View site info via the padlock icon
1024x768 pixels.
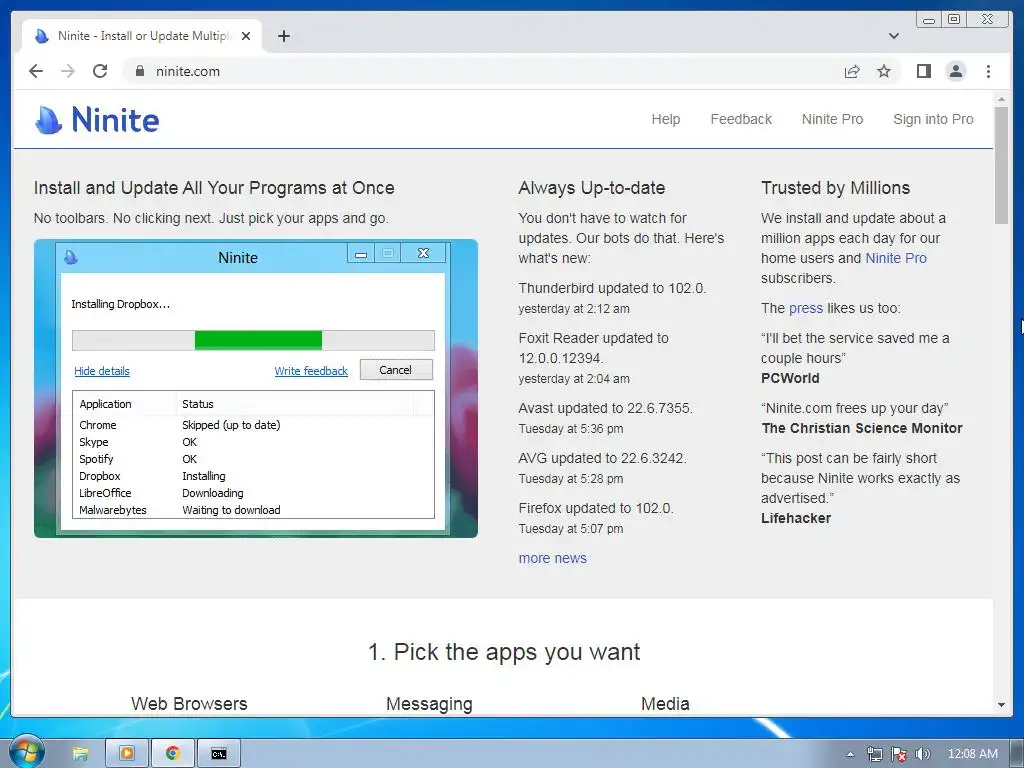tap(139, 71)
